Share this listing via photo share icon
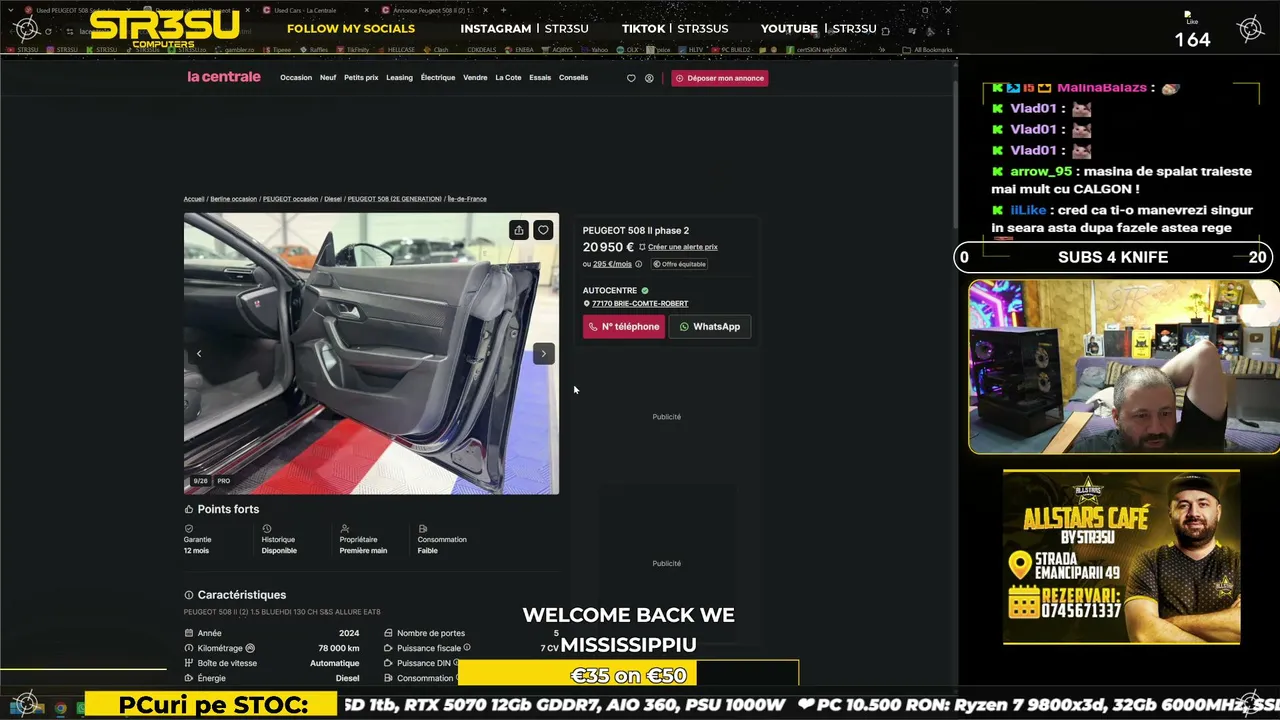The image size is (1280, 720). point(518,230)
